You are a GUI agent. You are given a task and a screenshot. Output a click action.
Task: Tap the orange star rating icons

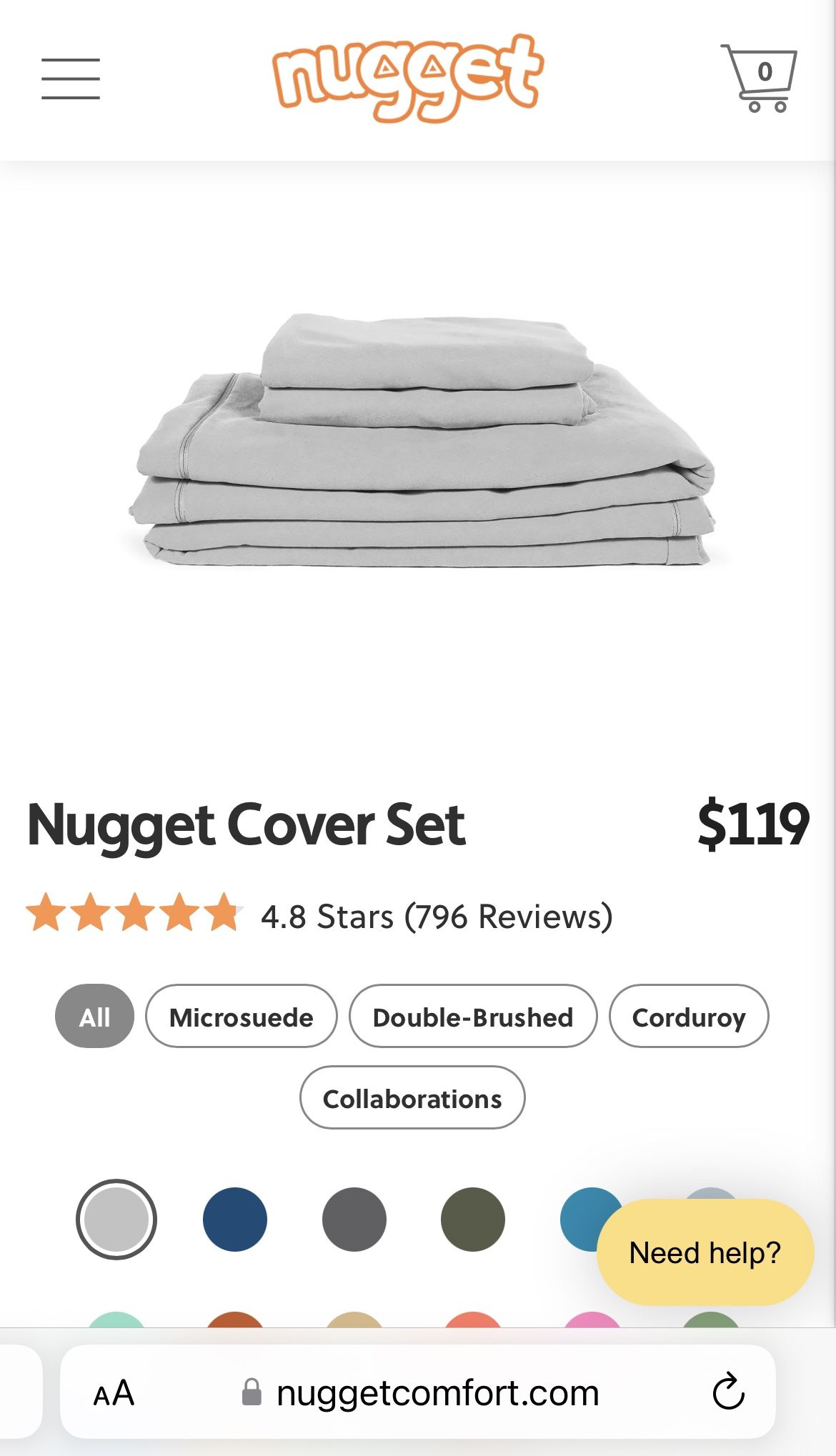coord(134,913)
